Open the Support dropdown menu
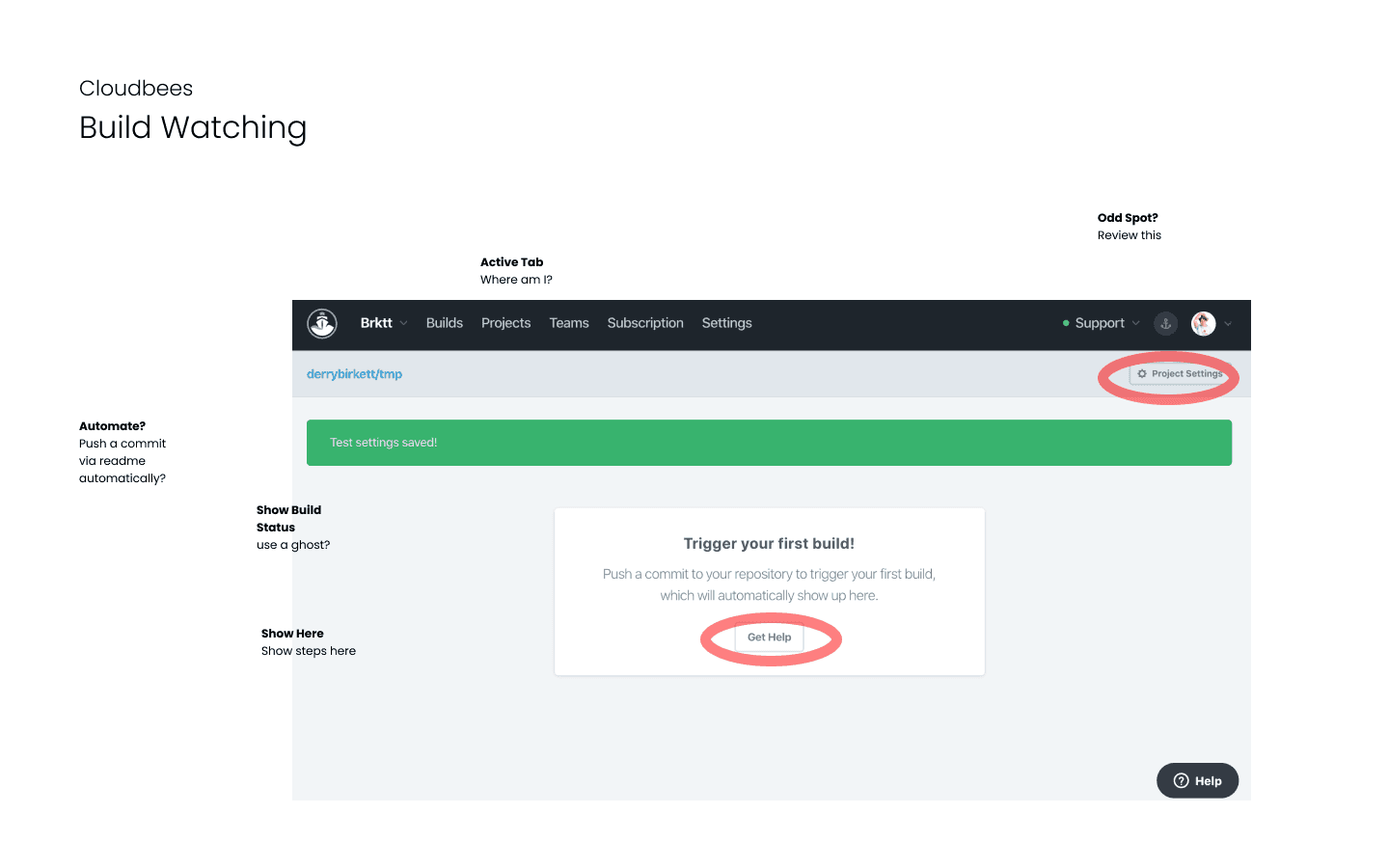Image resolution: width=1389 pixels, height=868 pixels. pos(1101,323)
